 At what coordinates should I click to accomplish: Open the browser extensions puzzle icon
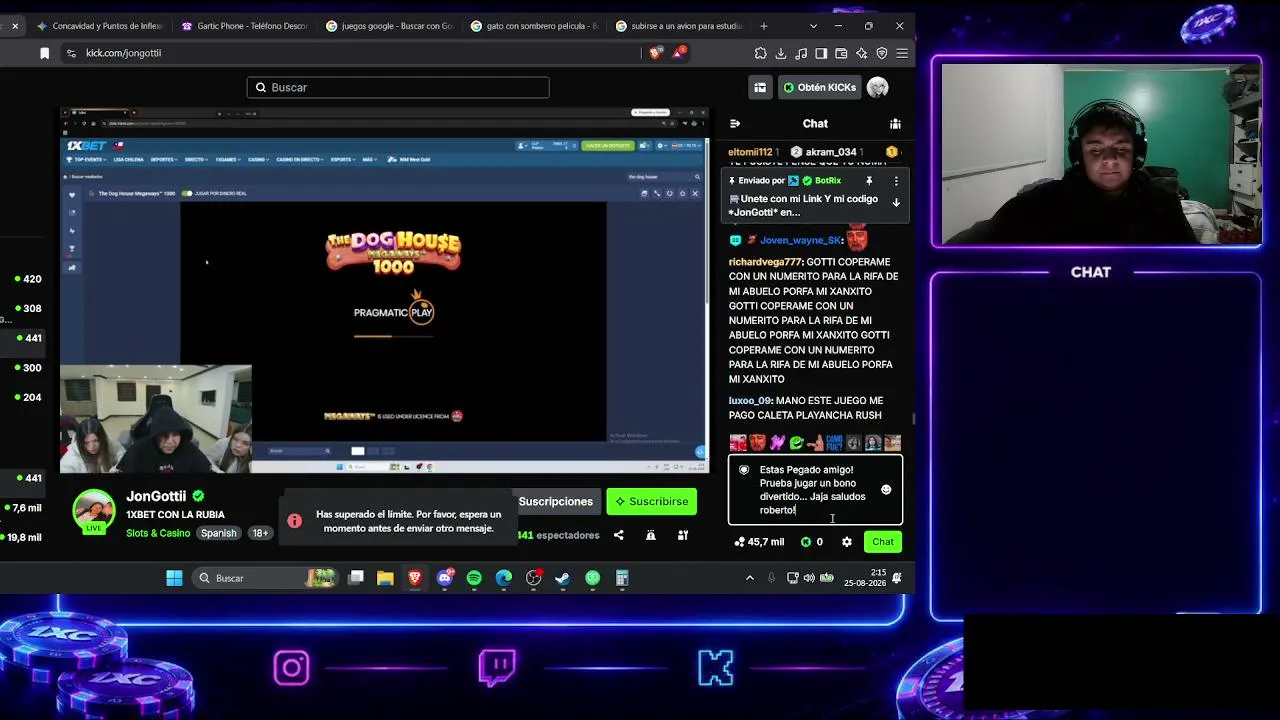pyautogui.click(x=761, y=53)
